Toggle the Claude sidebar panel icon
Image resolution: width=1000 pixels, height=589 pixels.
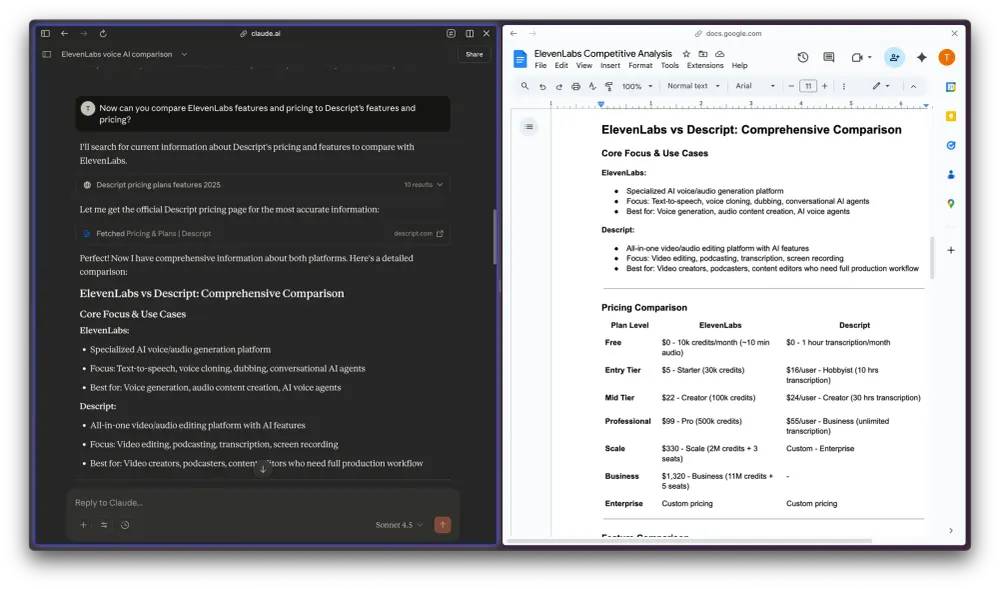(47, 54)
